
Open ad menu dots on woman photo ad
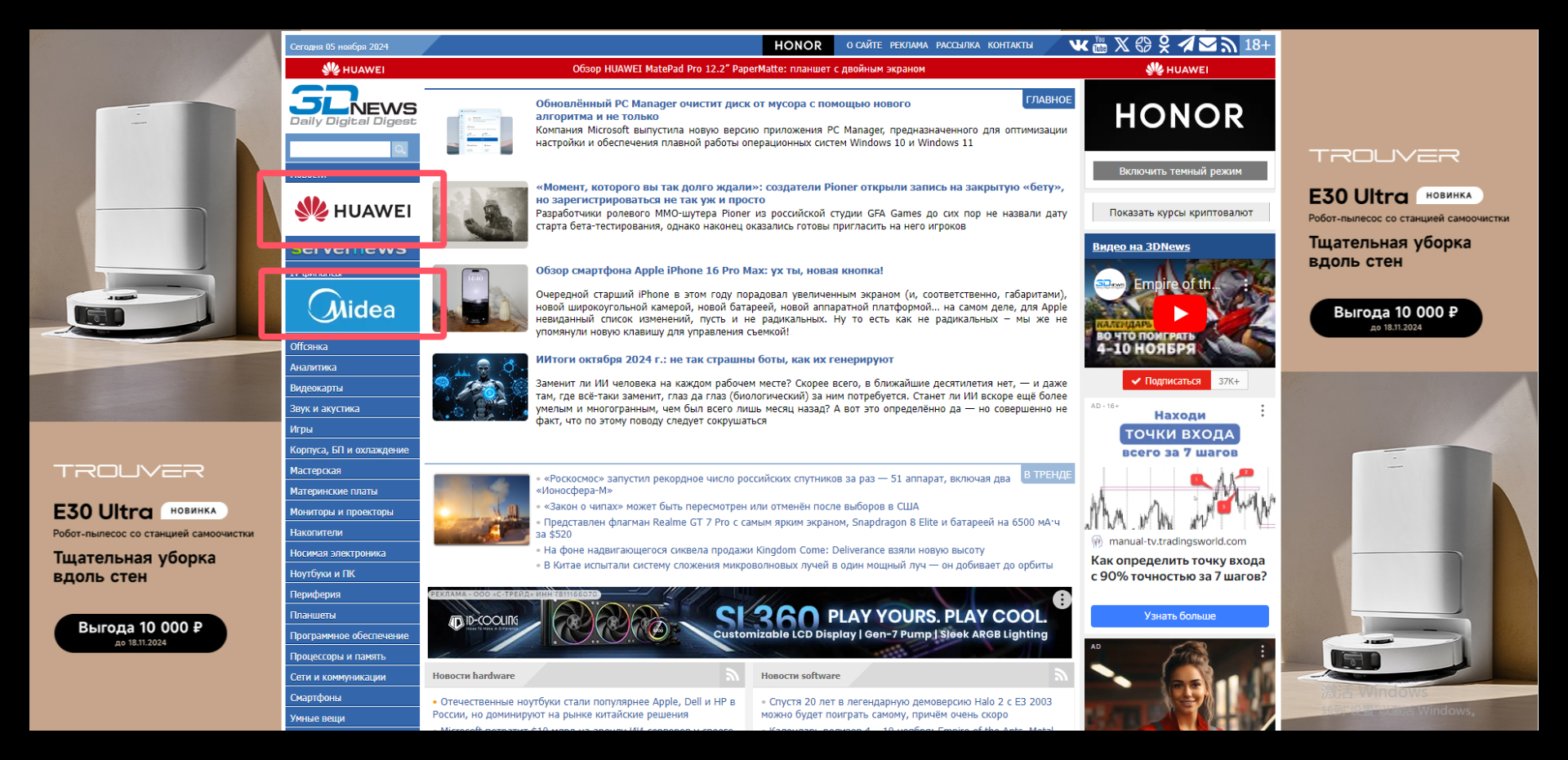1263,651
